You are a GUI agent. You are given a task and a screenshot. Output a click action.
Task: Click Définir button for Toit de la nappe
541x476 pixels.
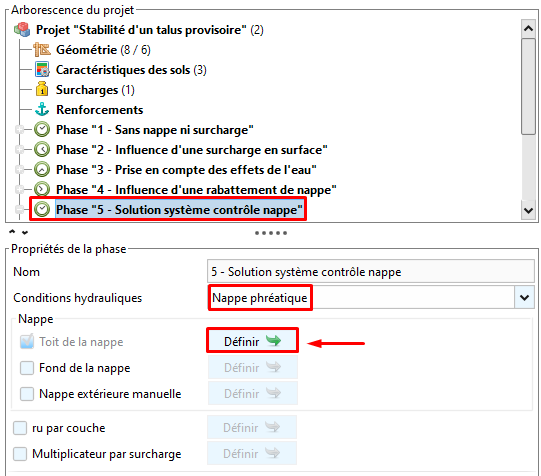click(253, 341)
